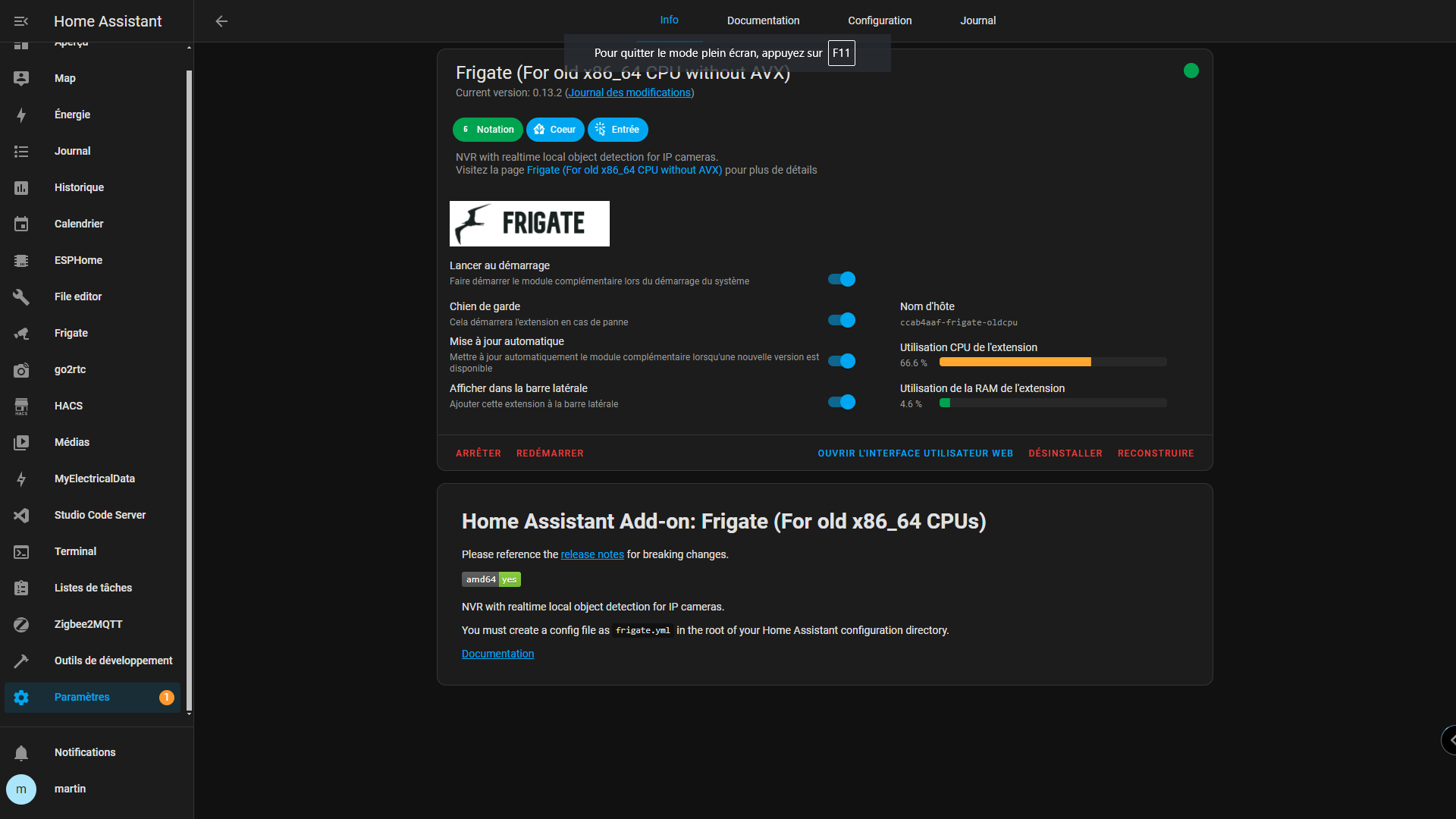Click the back arrow icon
Image resolution: width=1456 pixels, height=819 pixels.
[221, 21]
